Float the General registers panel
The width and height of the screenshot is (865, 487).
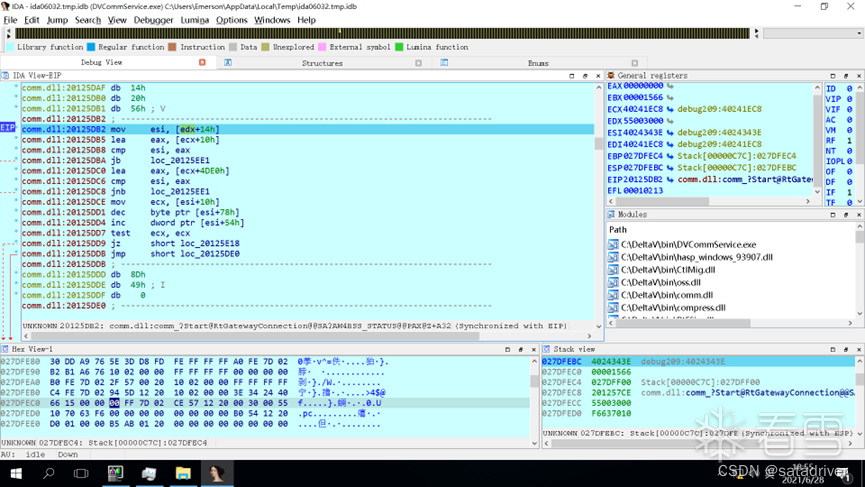[846, 76]
